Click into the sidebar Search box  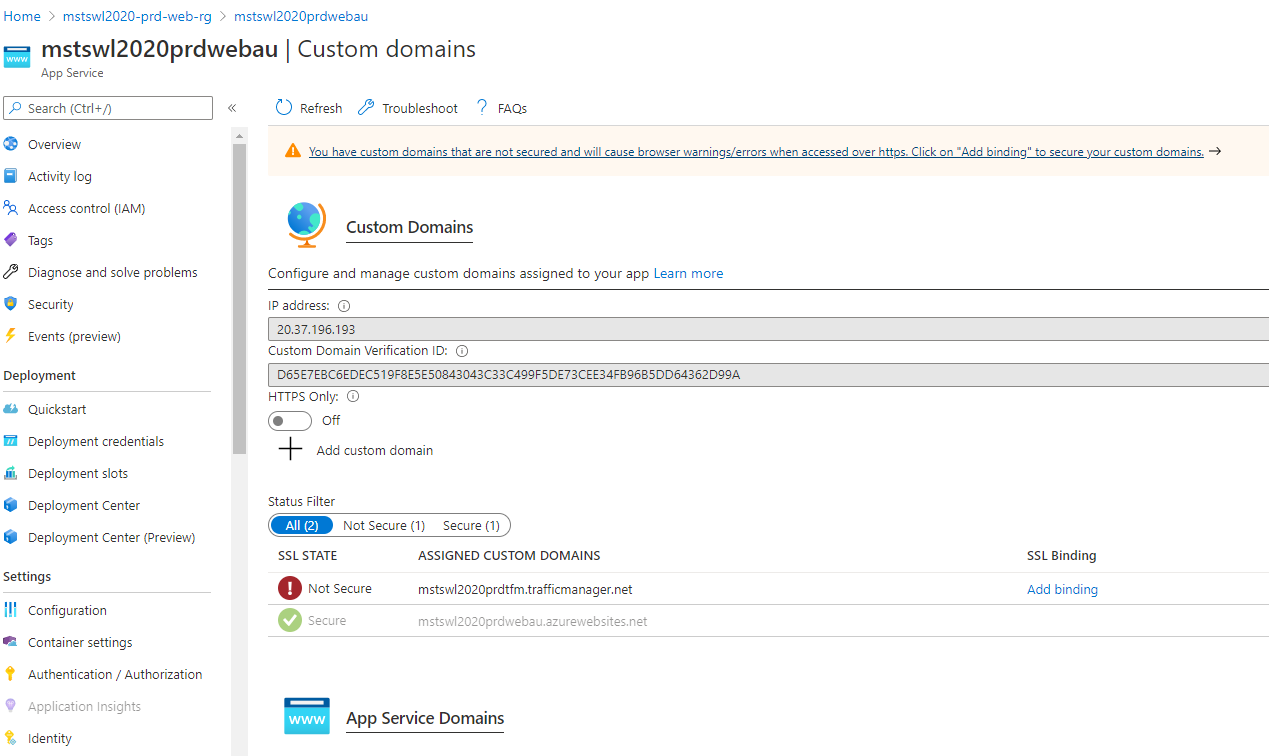pos(108,108)
